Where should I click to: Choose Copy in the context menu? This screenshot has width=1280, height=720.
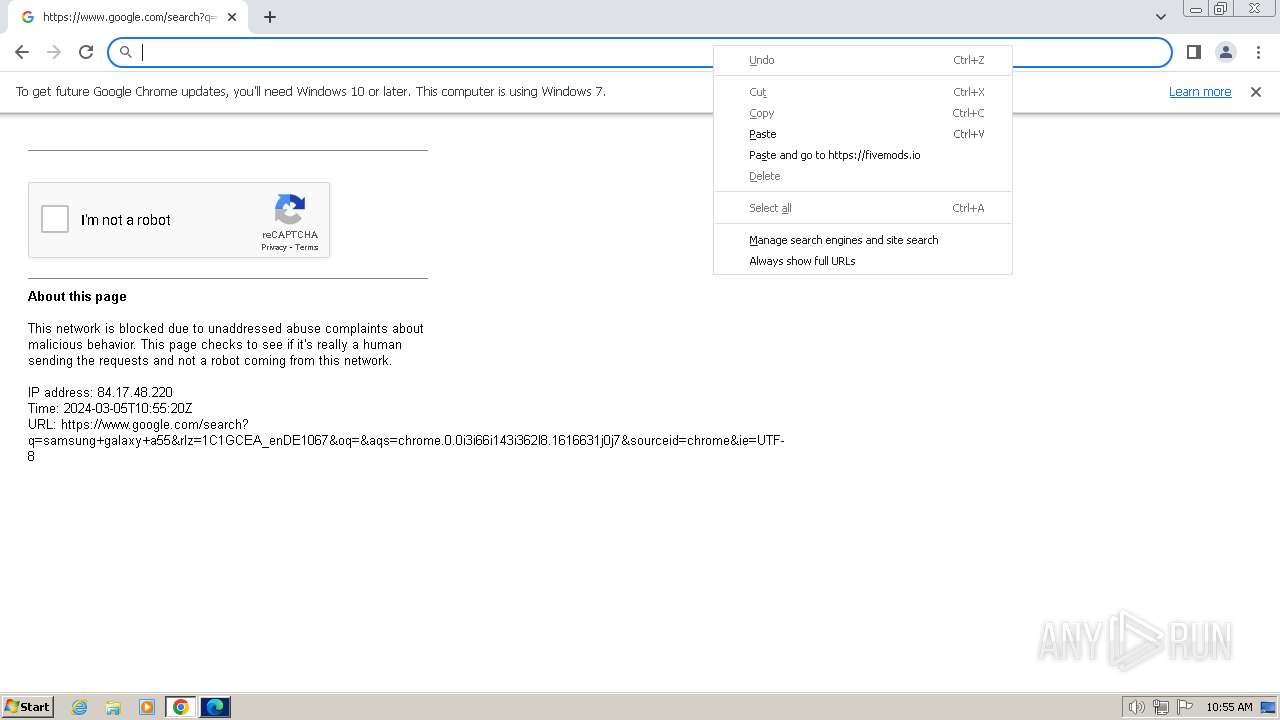[x=863, y=113]
